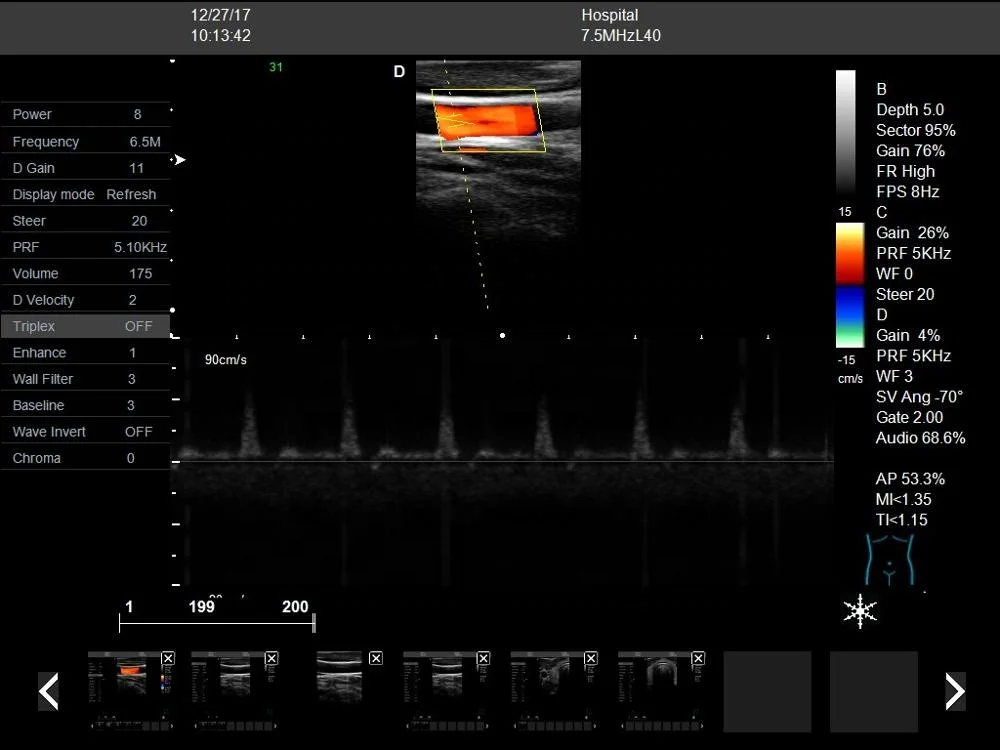This screenshot has height=750, width=1000.
Task: Delete the sixth saved thumbnail
Action: (x=698, y=658)
